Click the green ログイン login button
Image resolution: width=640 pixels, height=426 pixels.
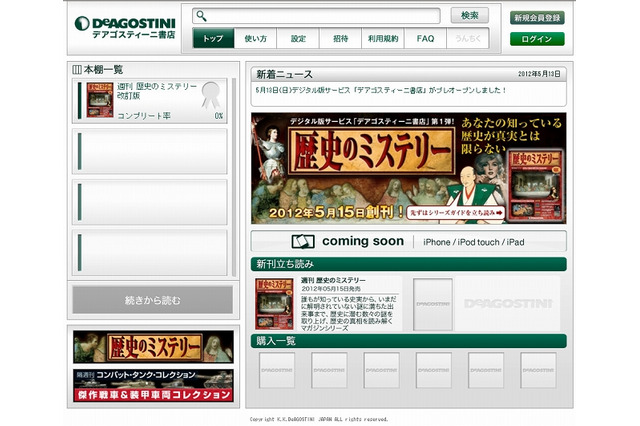coord(537,39)
